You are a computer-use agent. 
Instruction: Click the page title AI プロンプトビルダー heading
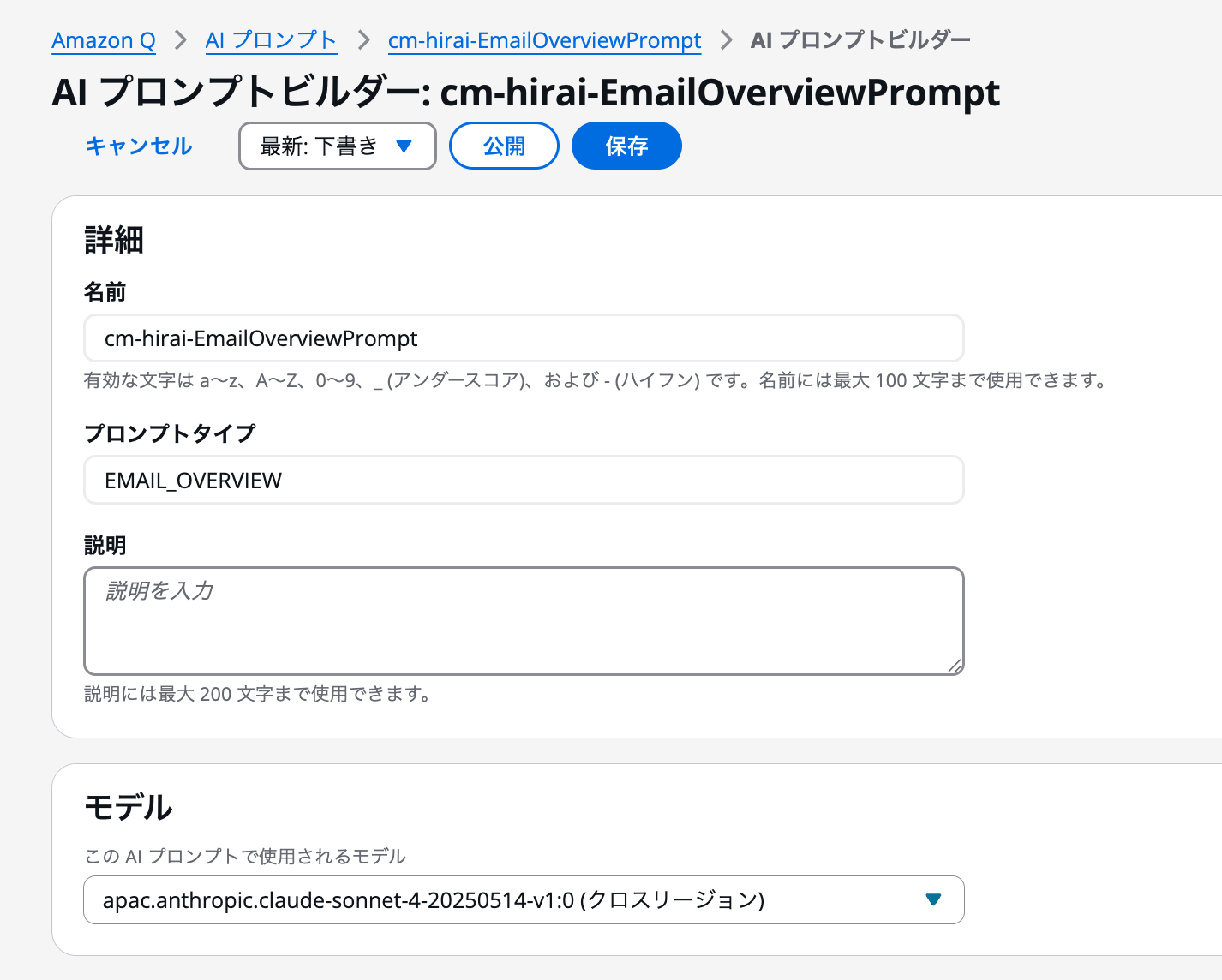[x=526, y=93]
